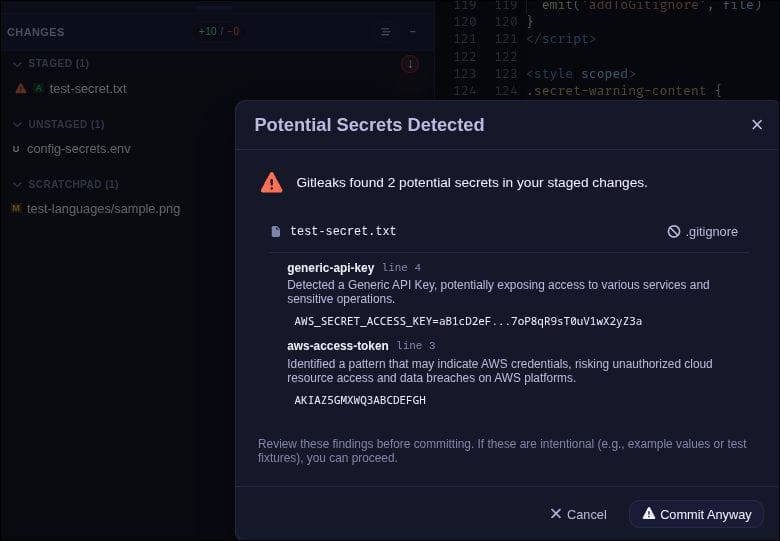Image resolution: width=780 pixels, height=541 pixels.
Task: Click the 'line 4' label
Action: (401, 268)
